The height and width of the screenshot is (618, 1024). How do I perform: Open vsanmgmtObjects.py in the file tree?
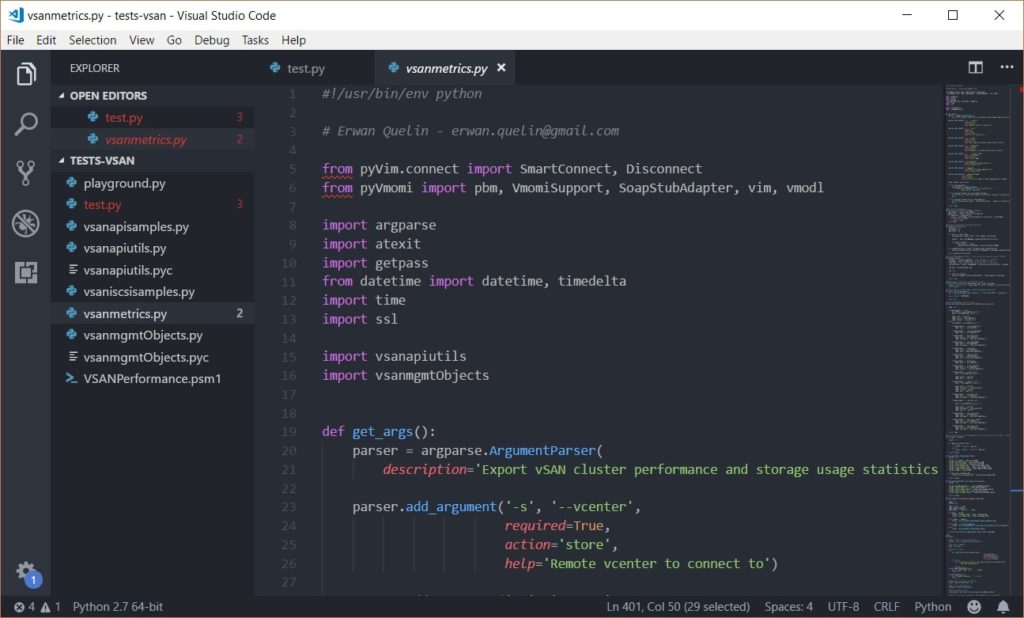point(153,335)
